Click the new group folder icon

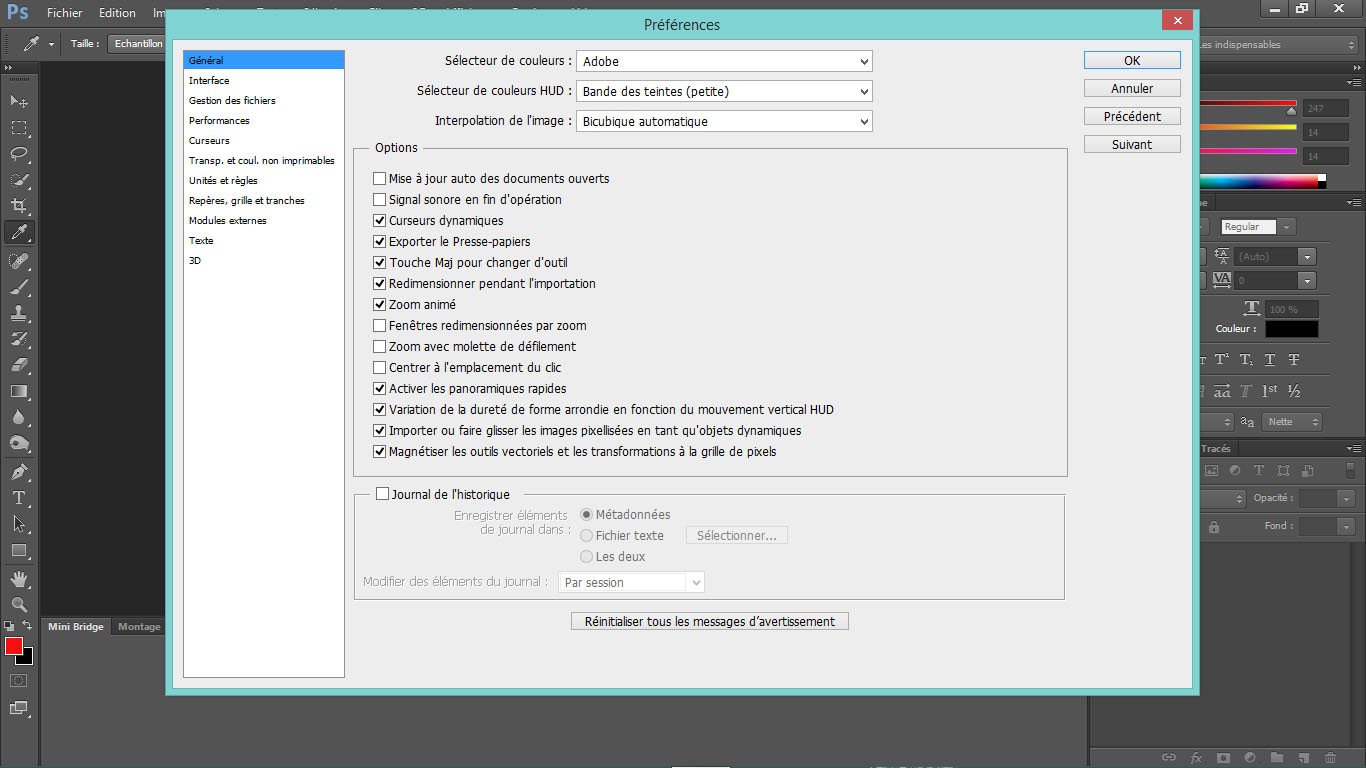point(1276,758)
